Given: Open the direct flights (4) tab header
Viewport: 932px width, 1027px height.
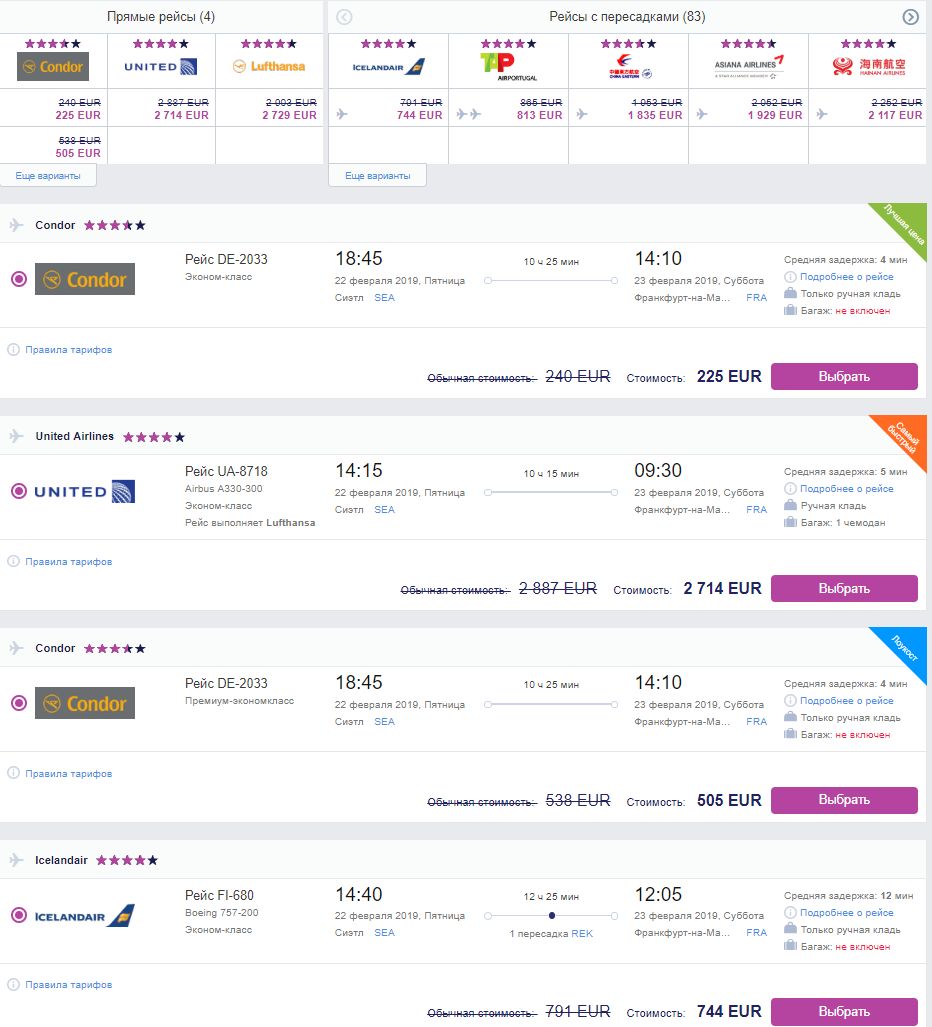Looking at the screenshot, I should [161, 17].
